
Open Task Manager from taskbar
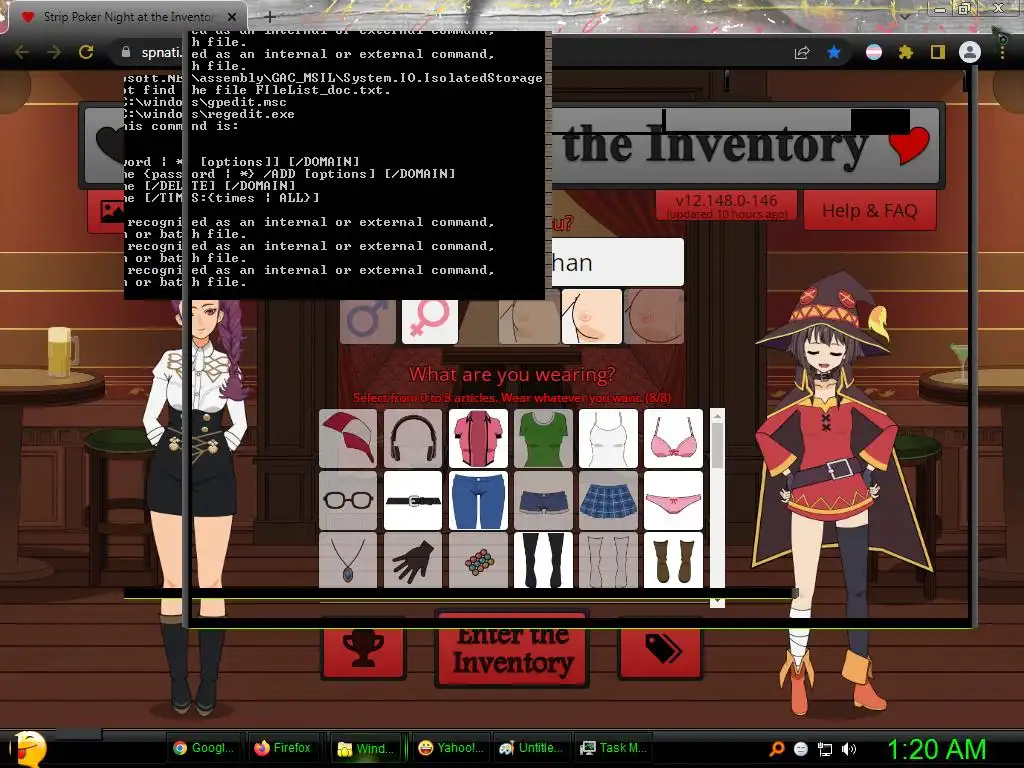pos(613,748)
